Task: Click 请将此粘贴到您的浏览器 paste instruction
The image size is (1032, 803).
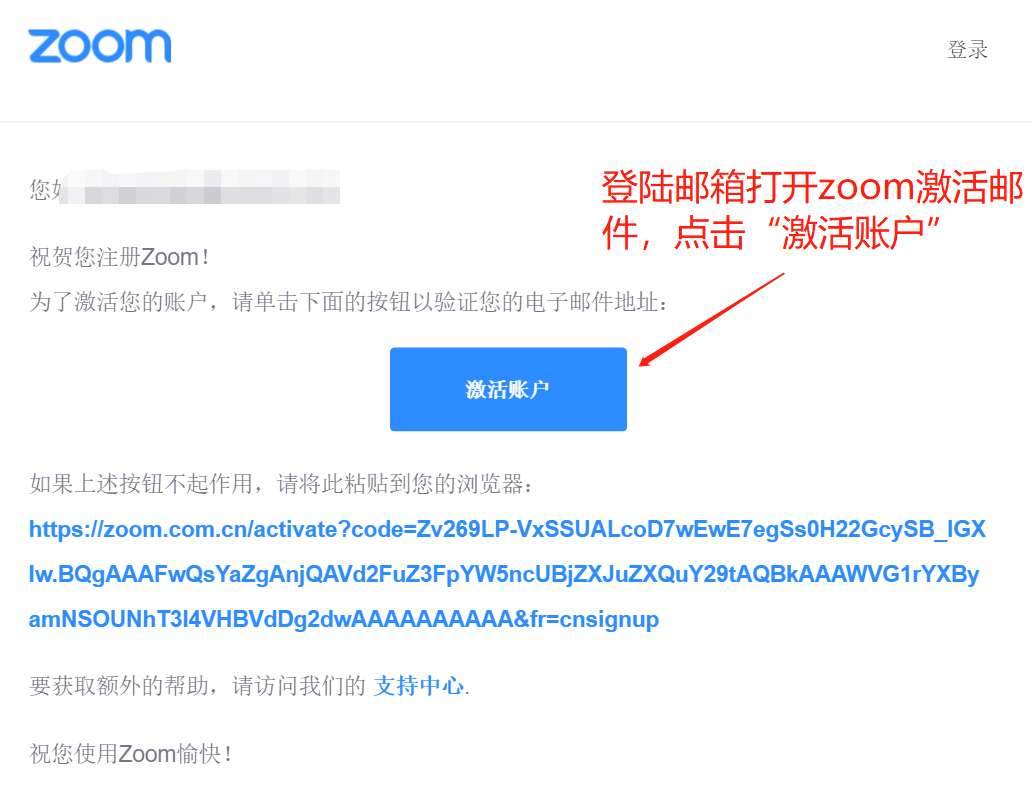Action: click(x=405, y=484)
